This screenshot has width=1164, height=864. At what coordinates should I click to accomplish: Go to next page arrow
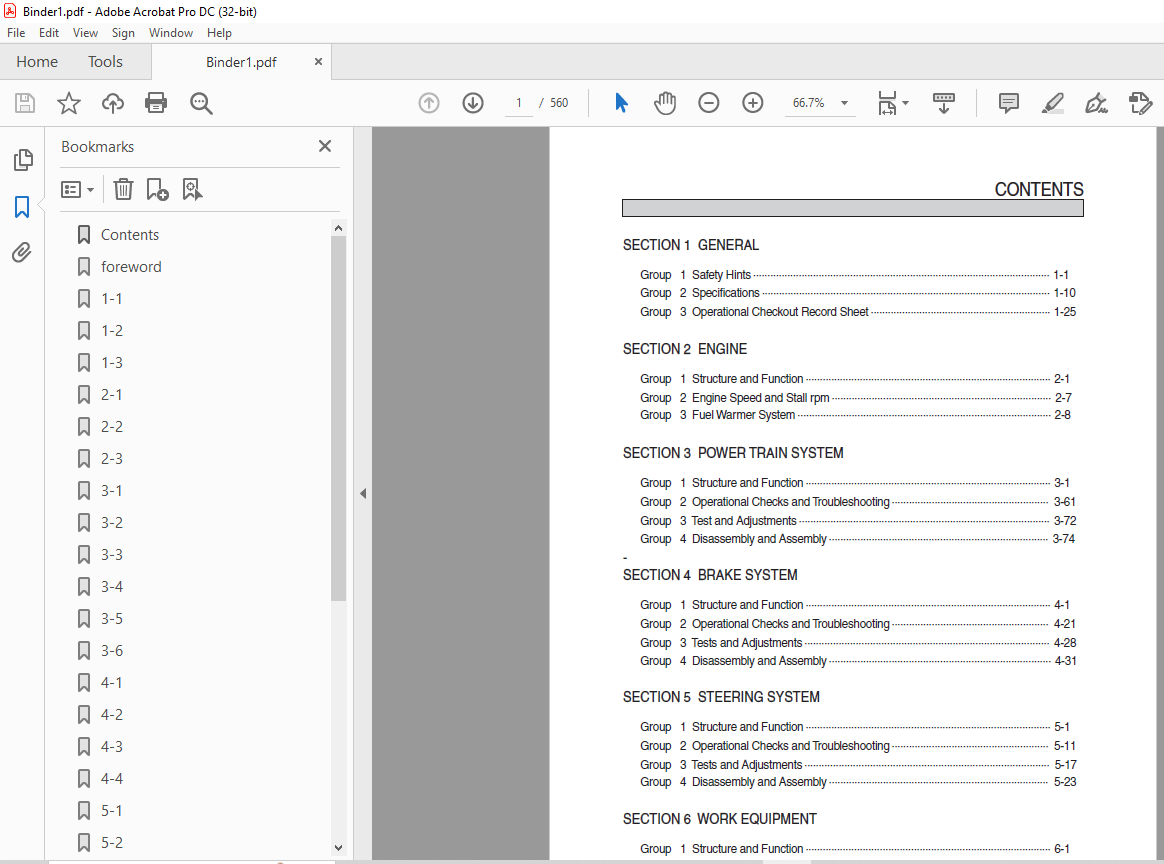pyautogui.click(x=473, y=102)
